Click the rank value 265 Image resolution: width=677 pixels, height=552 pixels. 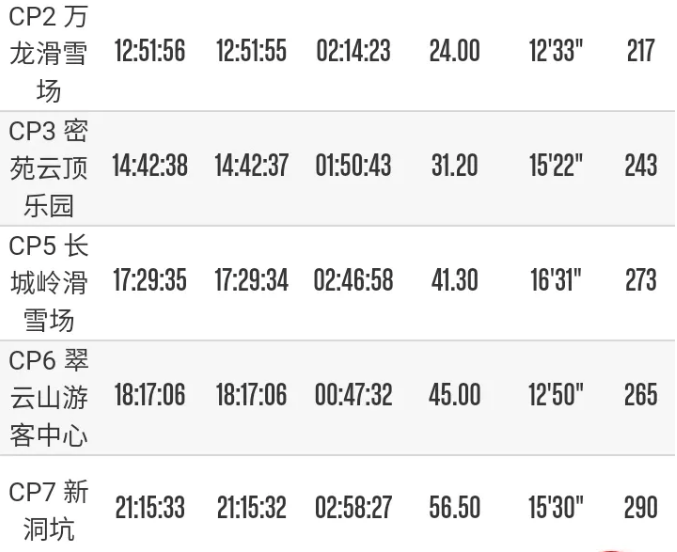click(640, 395)
